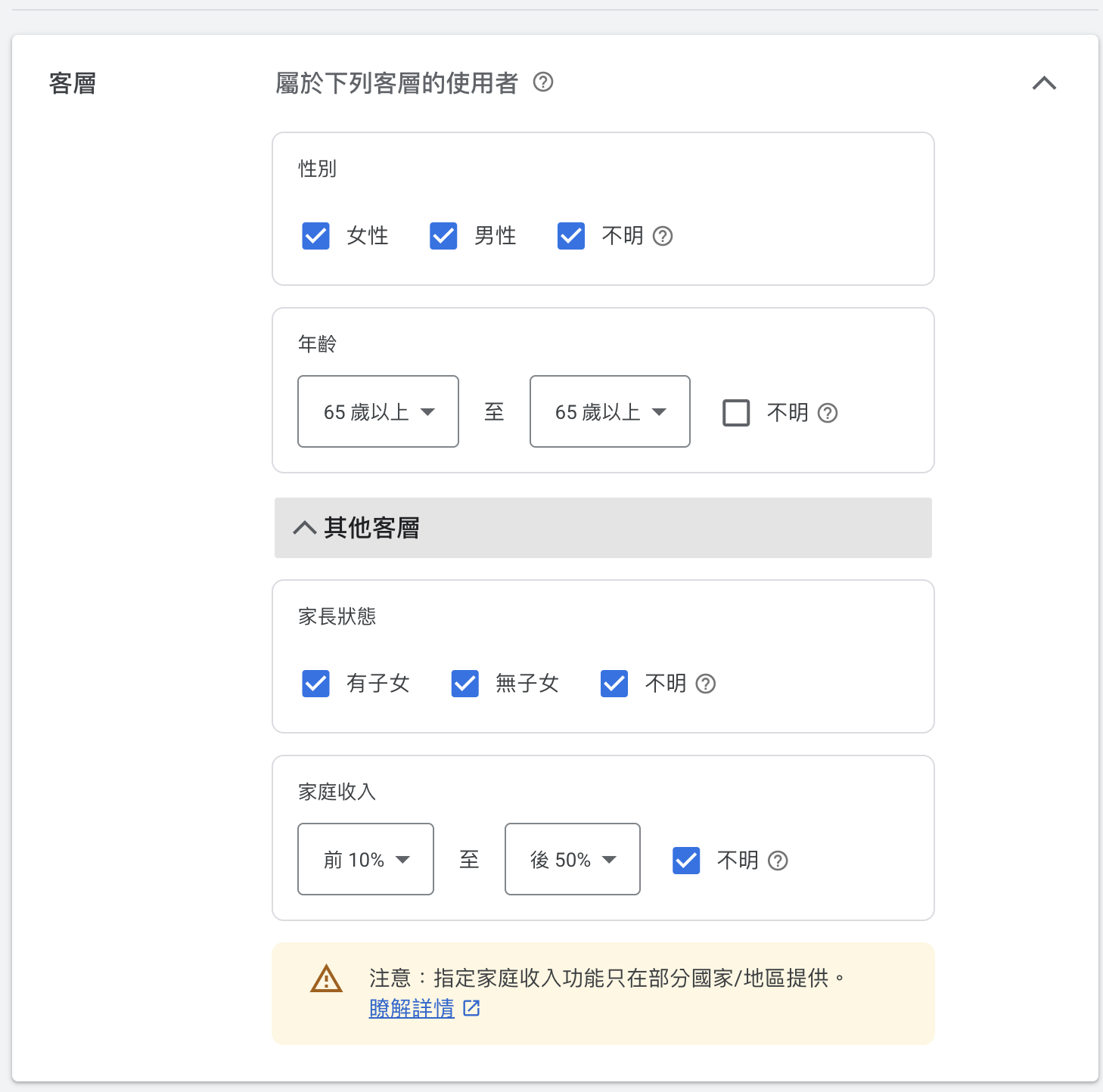Click help icon beside 屬於下列客層的使用者 heading
The width and height of the screenshot is (1103, 1092).
pyautogui.click(x=543, y=82)
